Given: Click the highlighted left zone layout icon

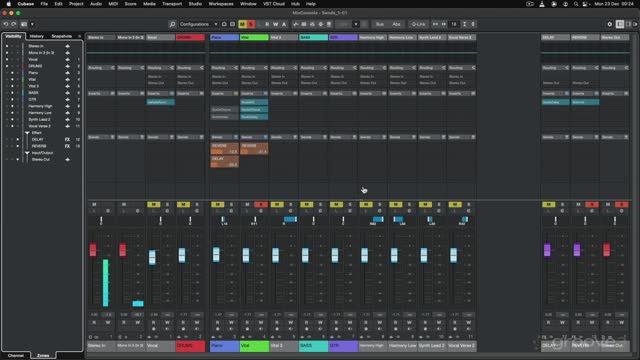Looking at the screenshot, I should pyautogui.click(x=620, y=24).
